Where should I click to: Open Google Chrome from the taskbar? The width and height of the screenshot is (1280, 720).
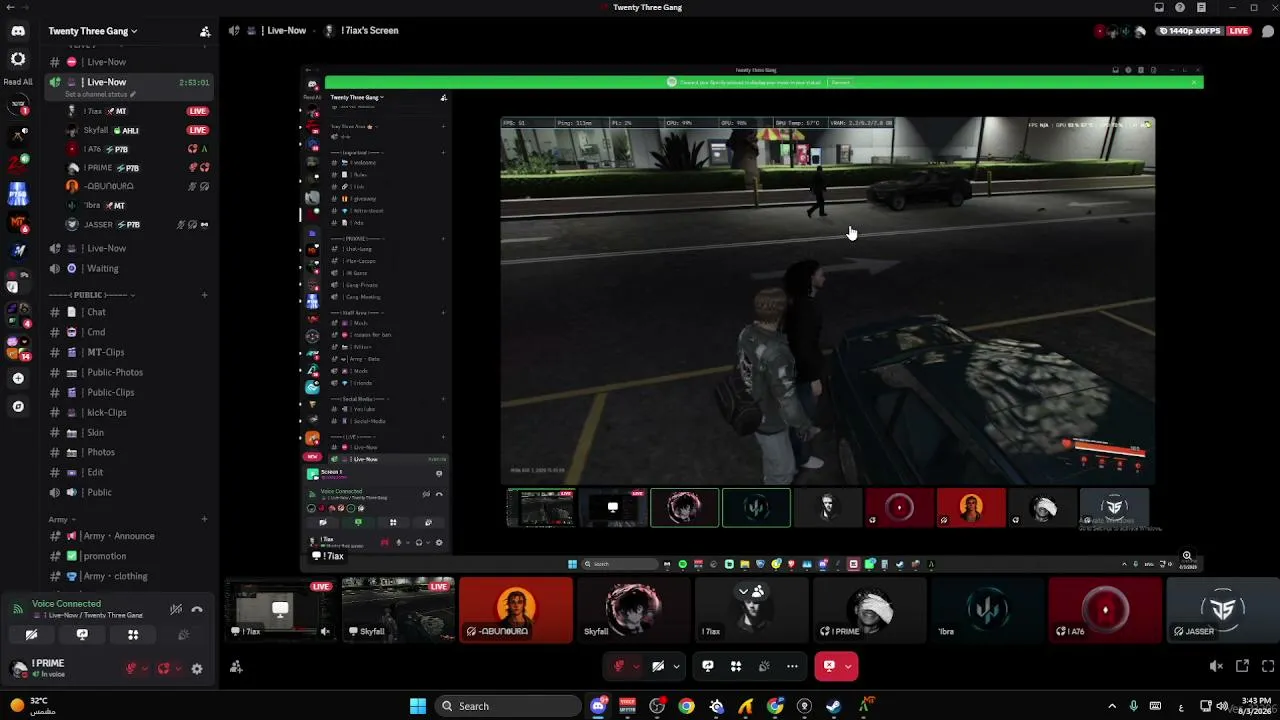pos(686,706)
